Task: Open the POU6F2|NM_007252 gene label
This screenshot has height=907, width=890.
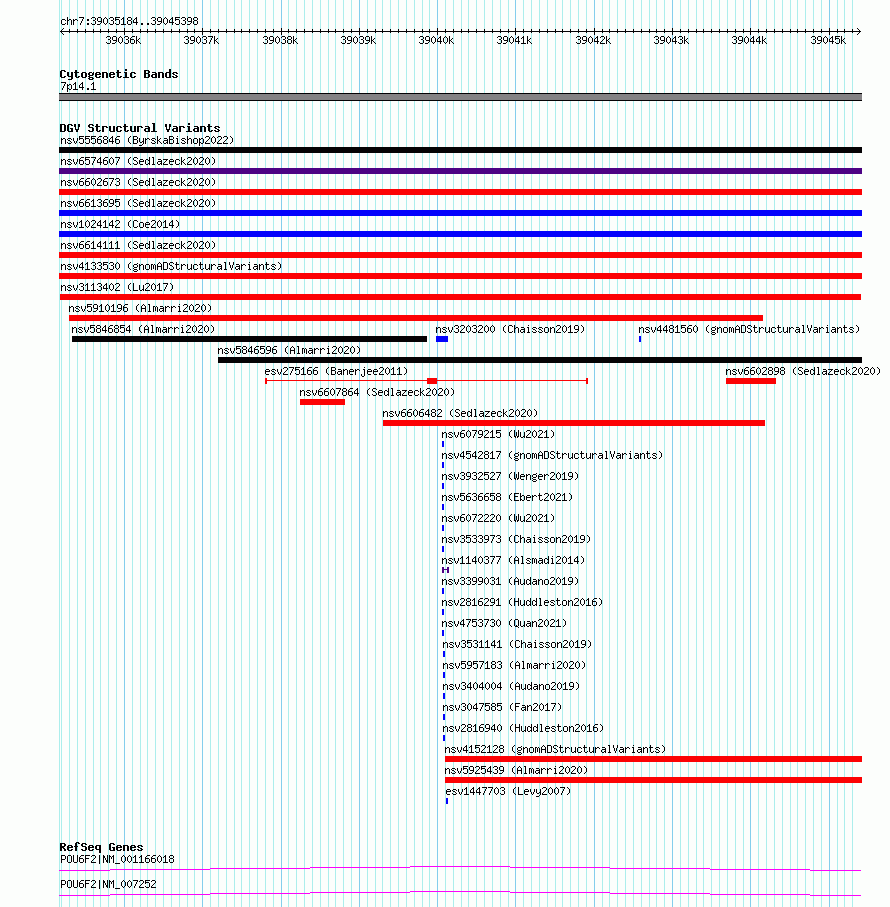Action: click(108, 884)
